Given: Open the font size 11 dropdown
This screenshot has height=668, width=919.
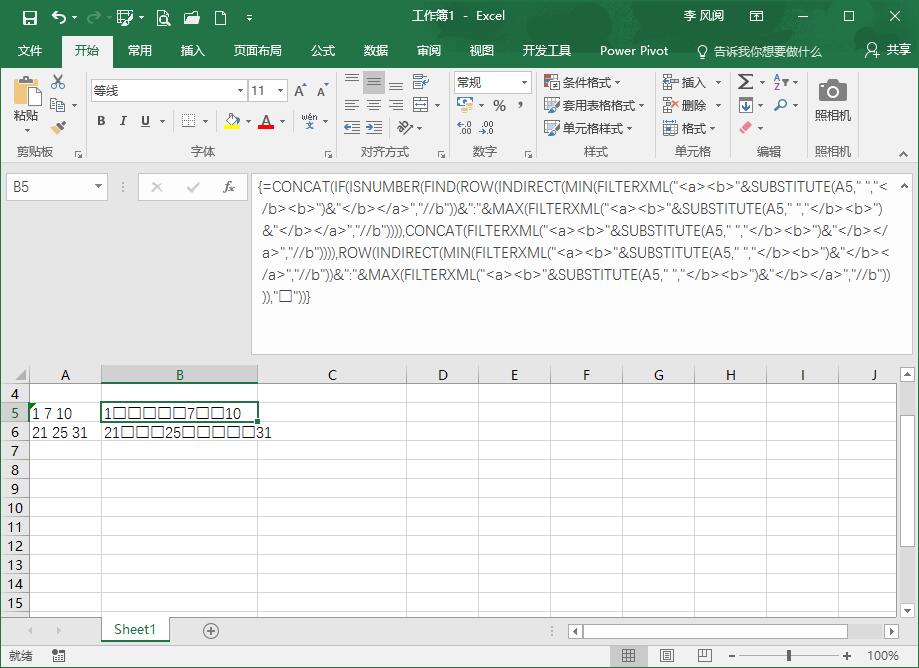Looking at the screenshot, I should pyautogui.click(x=281, y=91).
